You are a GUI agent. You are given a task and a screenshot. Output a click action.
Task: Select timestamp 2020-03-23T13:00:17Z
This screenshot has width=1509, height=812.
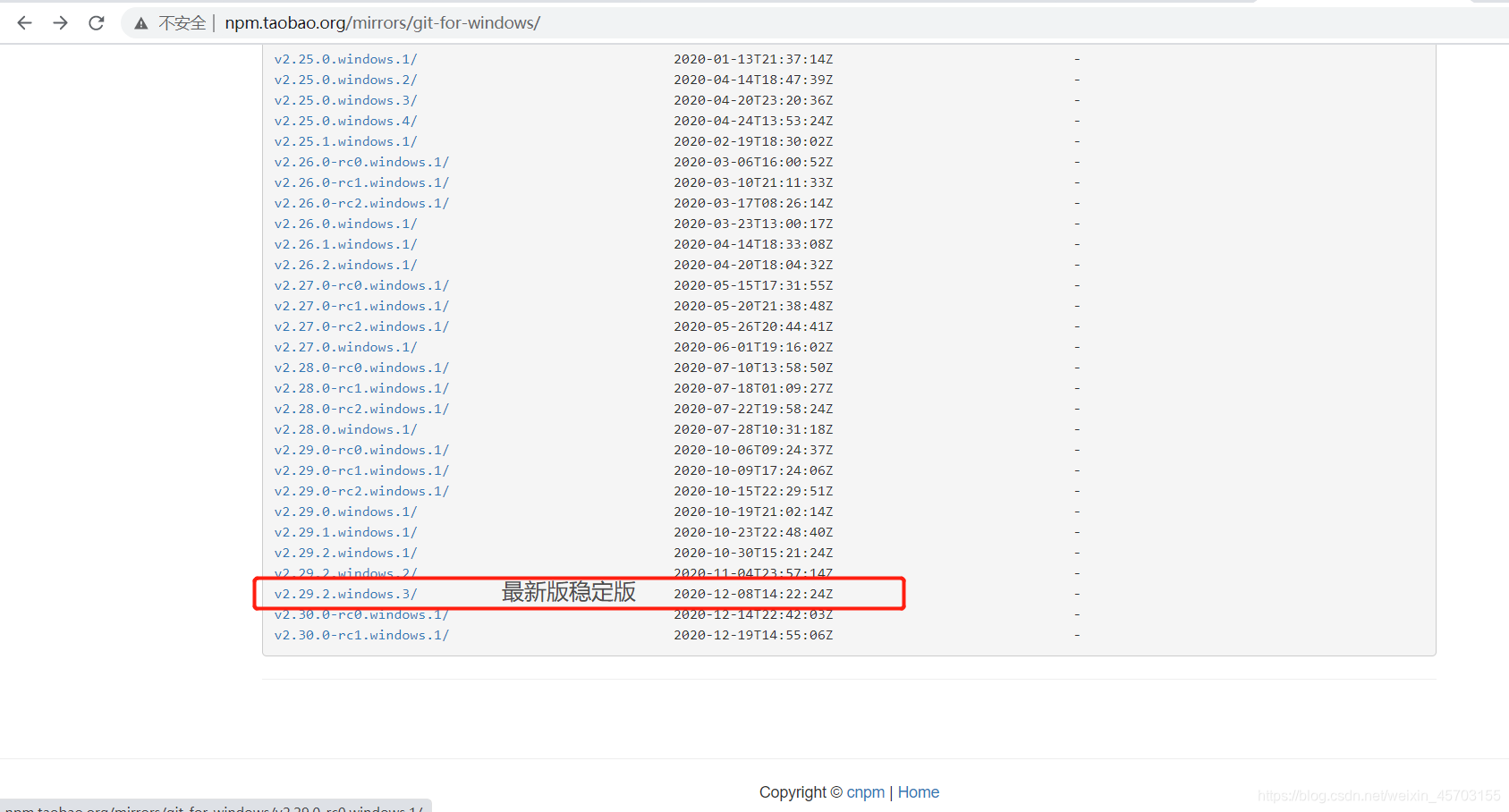753,224
